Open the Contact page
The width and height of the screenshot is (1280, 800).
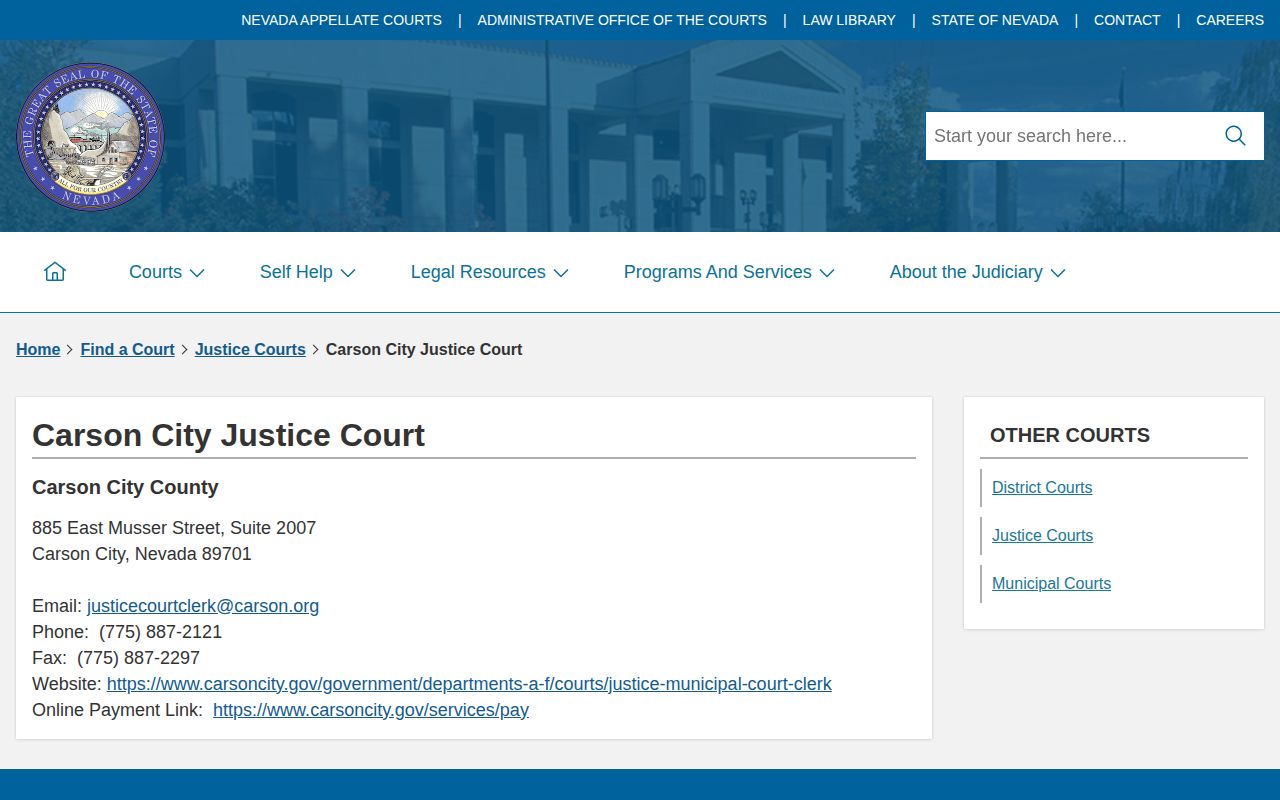tap(1127, 20)
